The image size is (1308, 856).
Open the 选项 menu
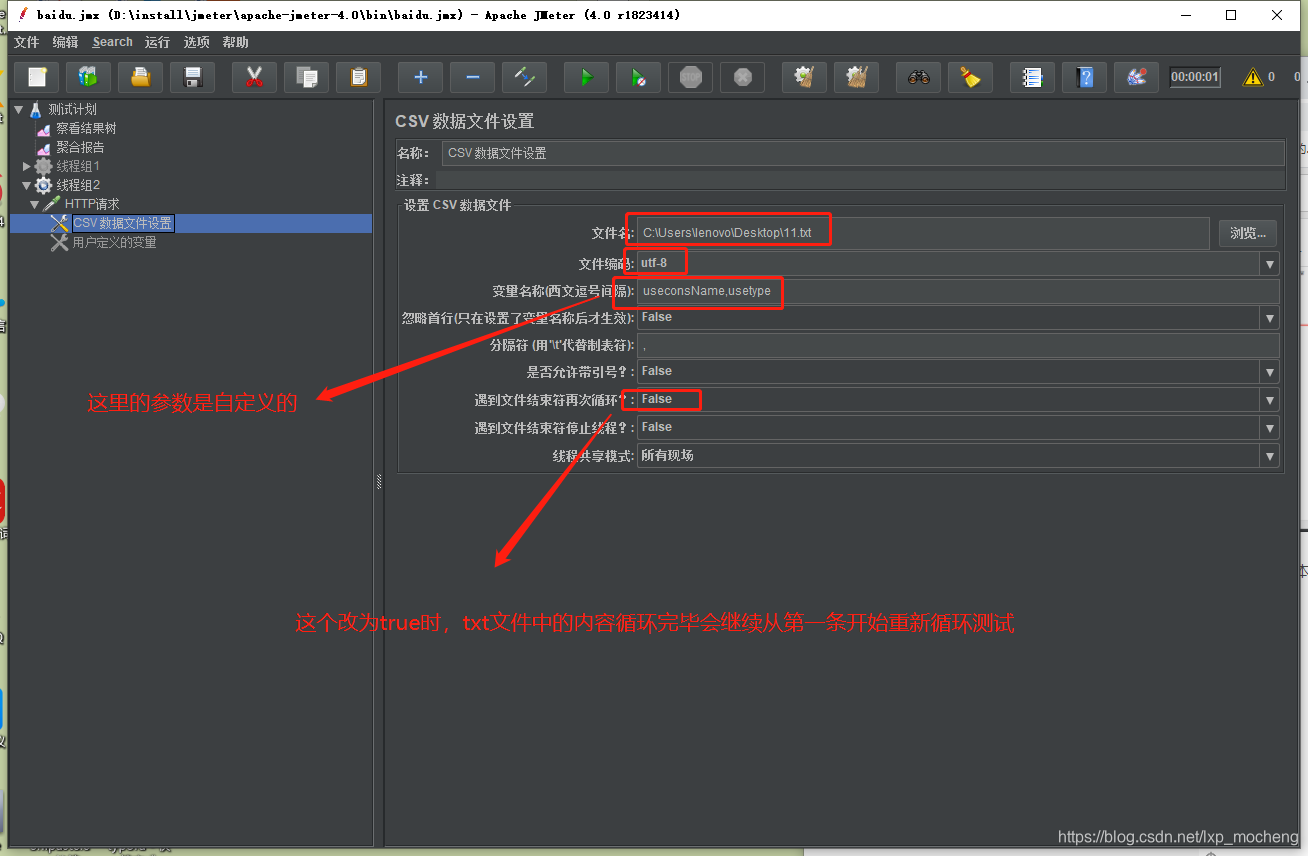pyautogui.click(x=197, y=42)
